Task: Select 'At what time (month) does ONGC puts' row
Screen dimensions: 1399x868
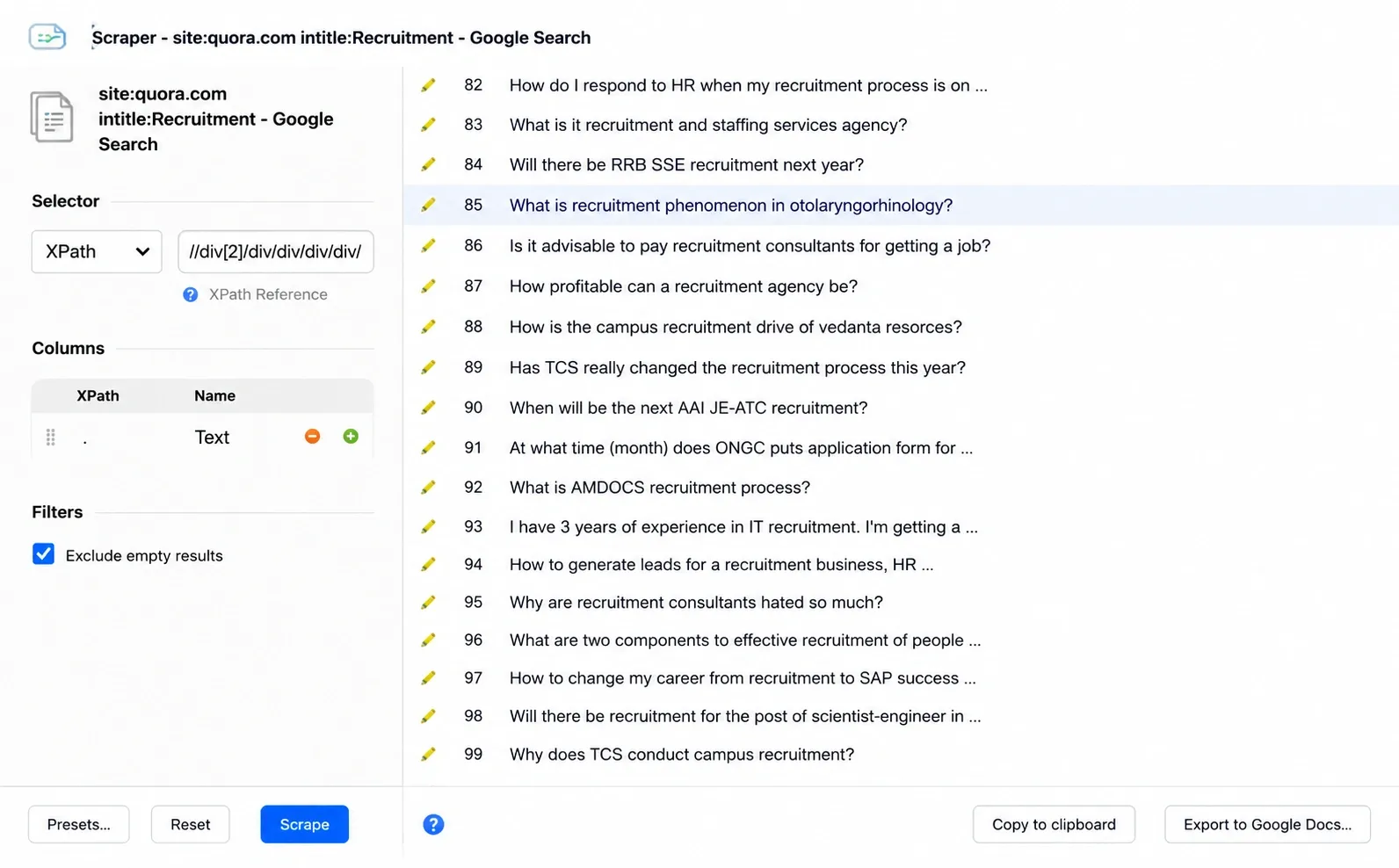Action: pyautogui.click(x=901, y=448)
